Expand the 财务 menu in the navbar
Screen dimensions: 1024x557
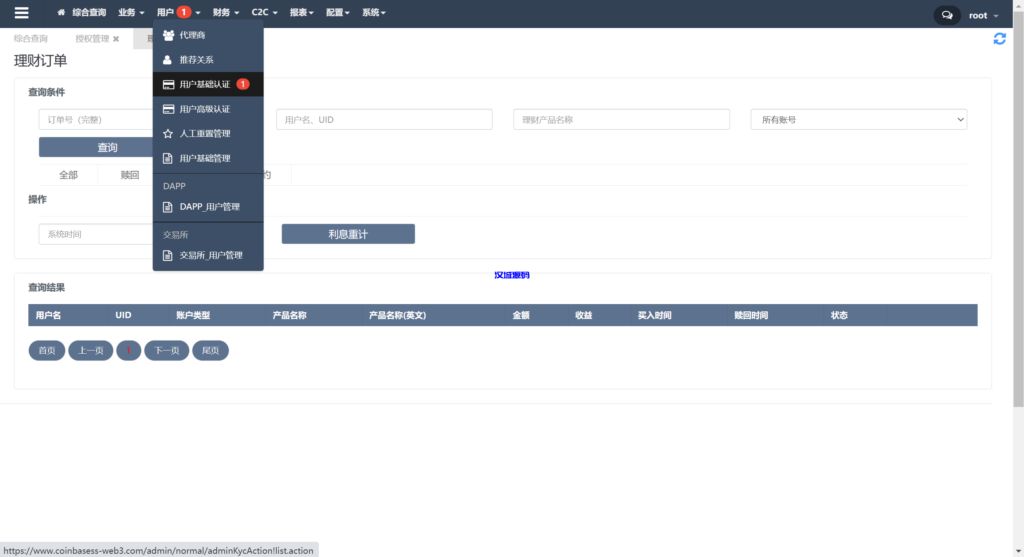pos(225,13)
